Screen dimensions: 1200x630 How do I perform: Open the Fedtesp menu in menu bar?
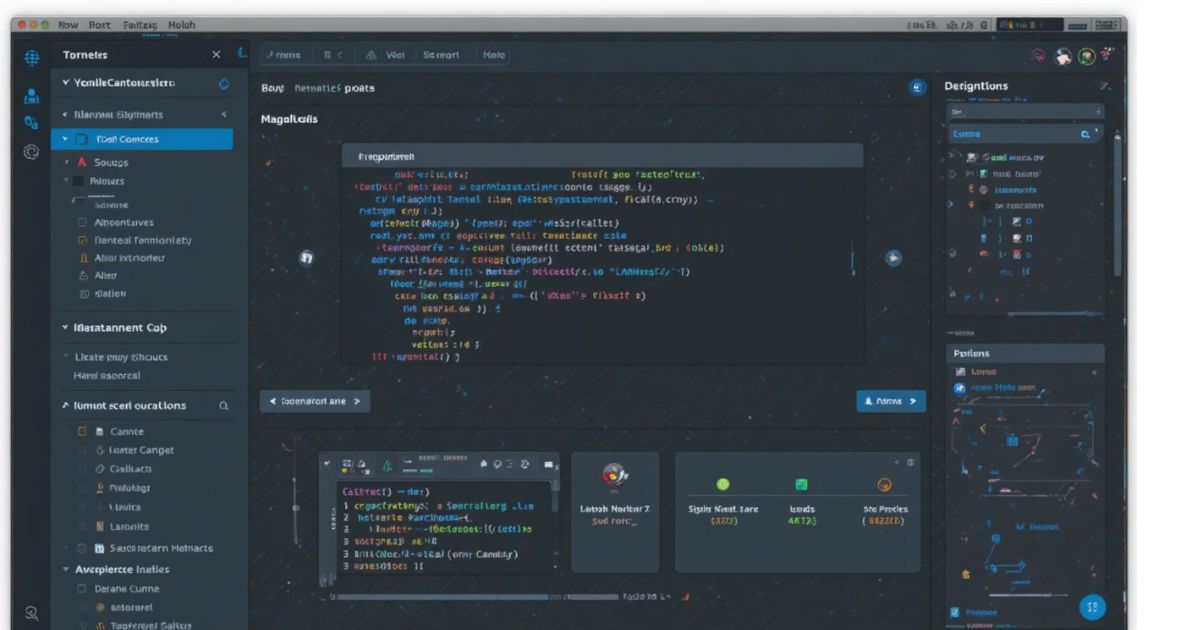pyautogui.click(x=140, y=24)
